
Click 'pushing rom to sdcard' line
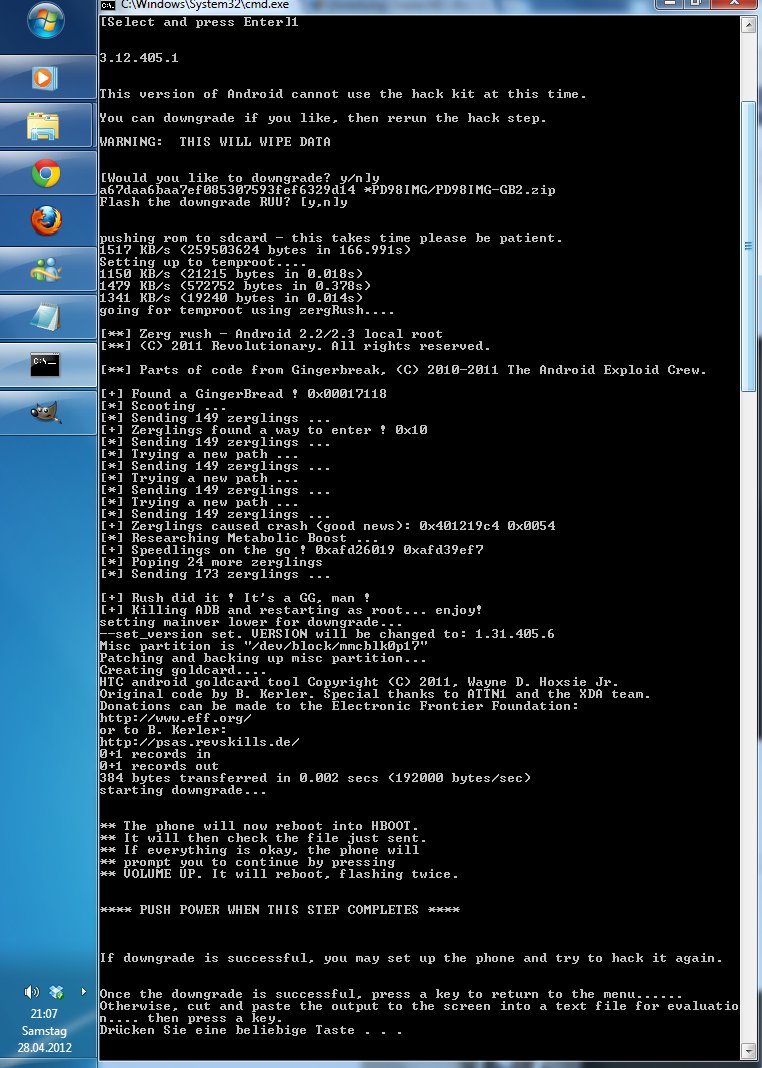(331, 238)
